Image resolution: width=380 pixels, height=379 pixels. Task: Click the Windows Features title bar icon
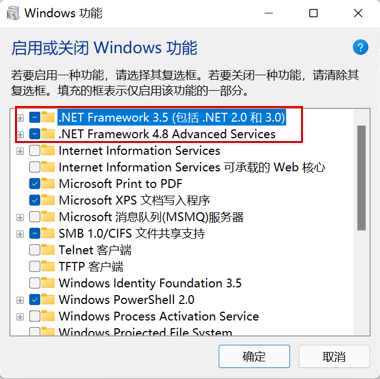(13, 13)
